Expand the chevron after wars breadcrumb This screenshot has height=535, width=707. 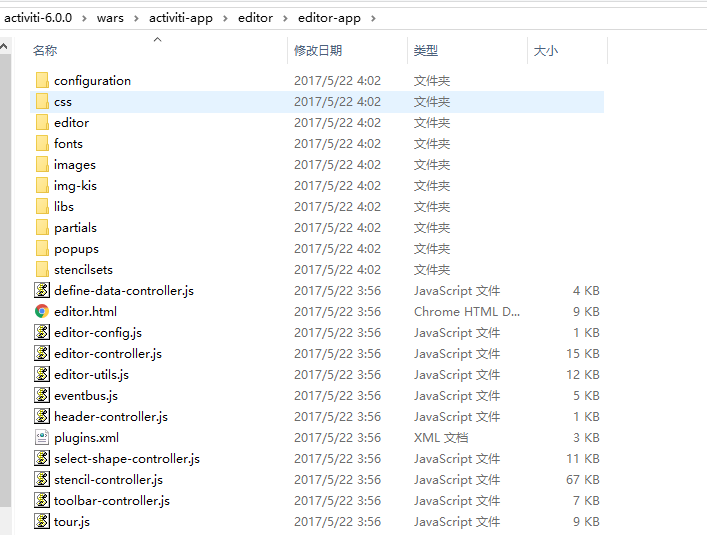click(136, 18)
